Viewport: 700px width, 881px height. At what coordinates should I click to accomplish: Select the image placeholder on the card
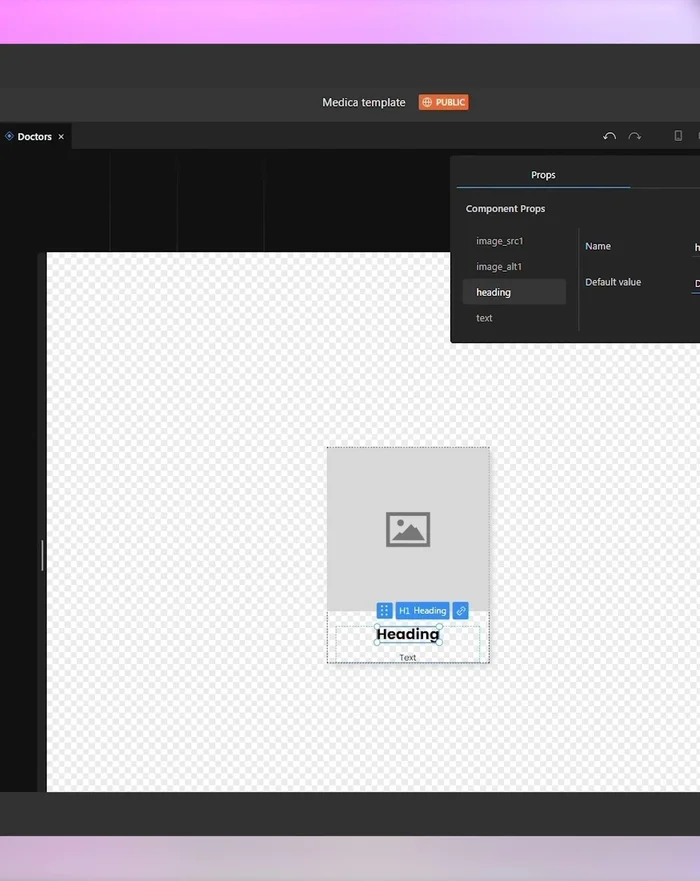(x=408, y=529)
